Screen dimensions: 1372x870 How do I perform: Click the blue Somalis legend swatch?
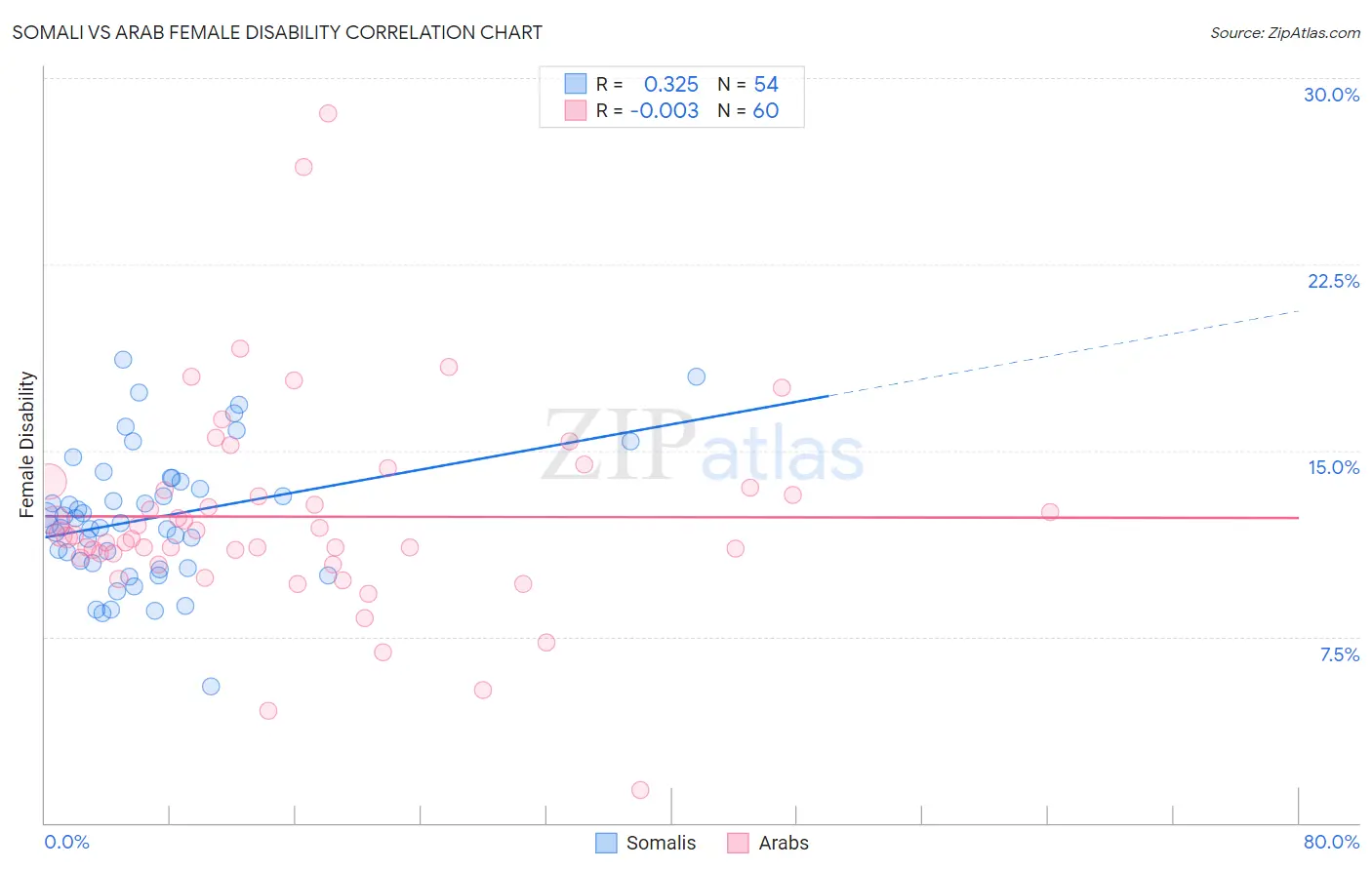point(606,843)
